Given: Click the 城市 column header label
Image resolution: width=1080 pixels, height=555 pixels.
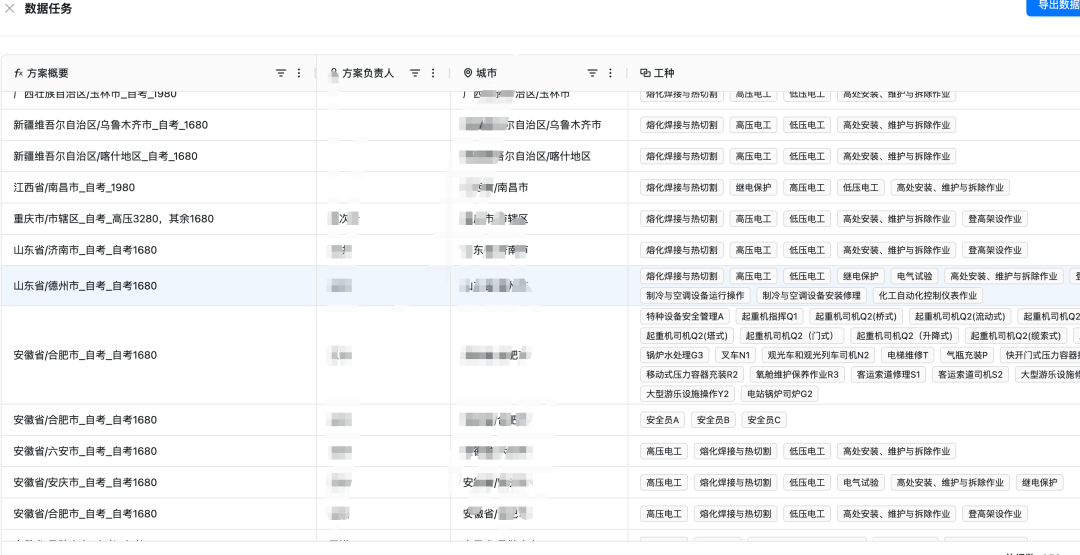Looking at the screenshot, I should [x=486, y=73].
